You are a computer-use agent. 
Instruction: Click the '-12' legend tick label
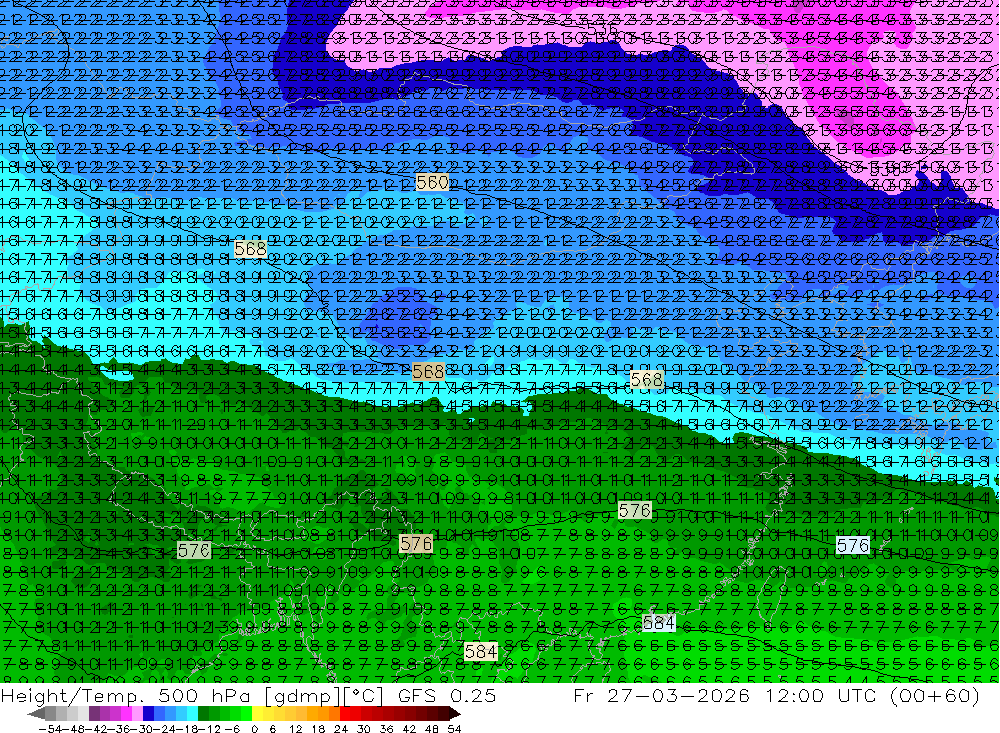pyautogui.click(x=209, y=729)
